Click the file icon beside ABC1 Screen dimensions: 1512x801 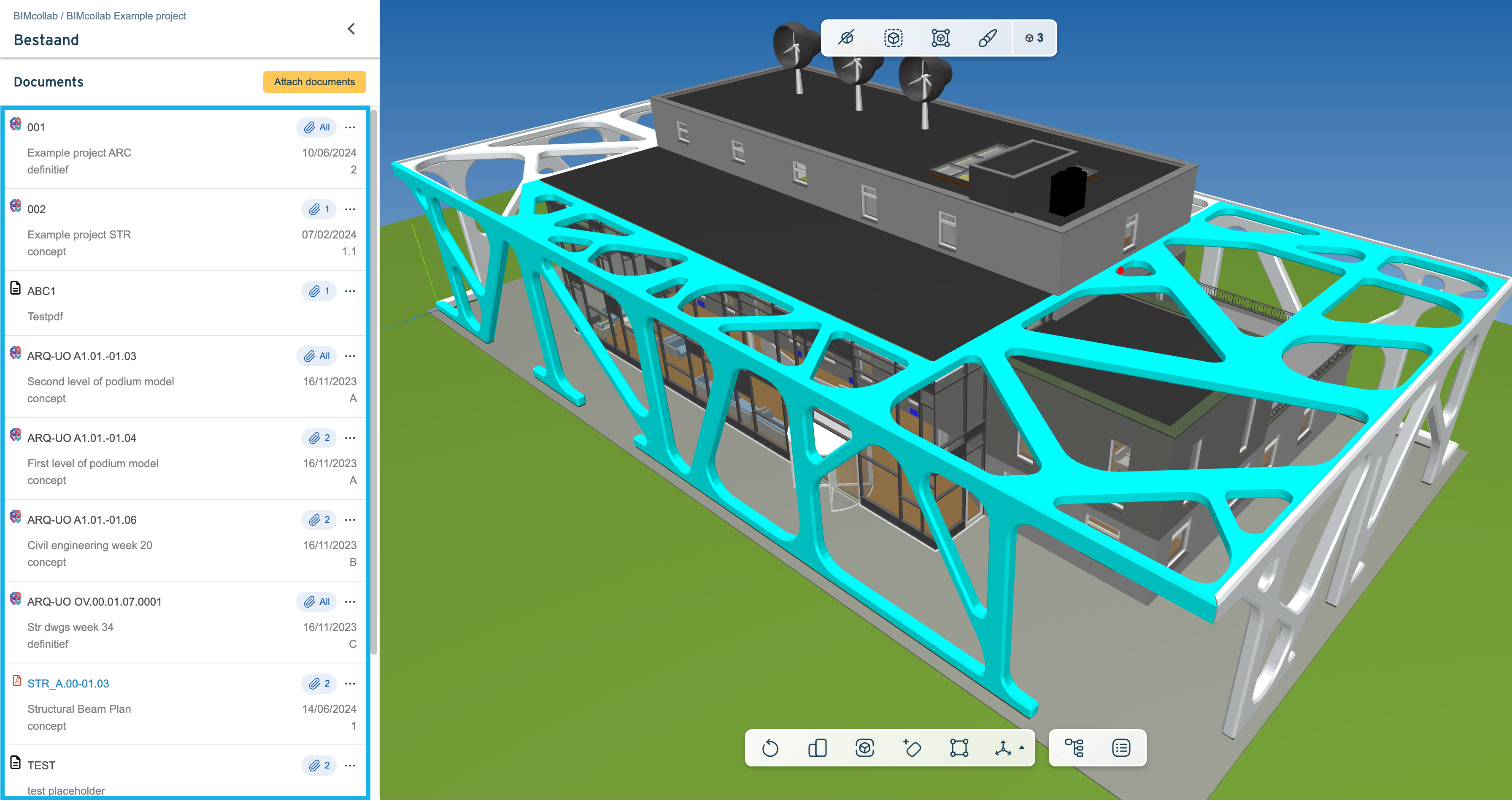click(16, 288)
